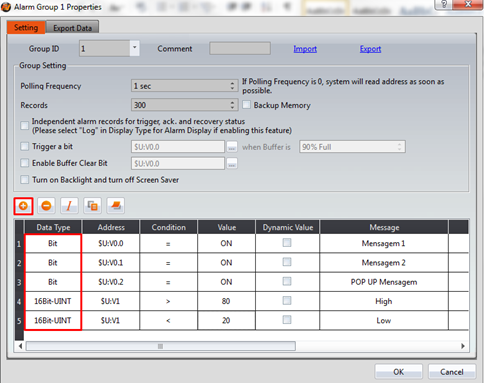
Task: Click the value cell showing 80
Action: (x=227, y=301)
